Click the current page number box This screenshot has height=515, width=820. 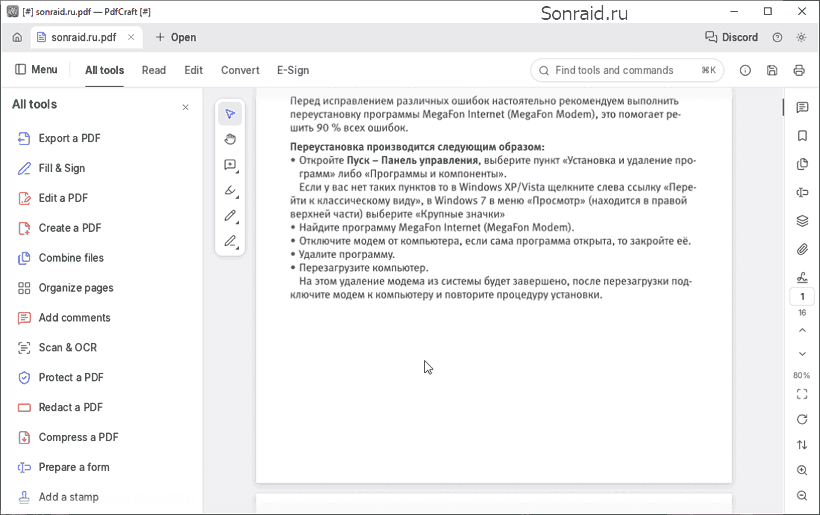click(802, 296)
